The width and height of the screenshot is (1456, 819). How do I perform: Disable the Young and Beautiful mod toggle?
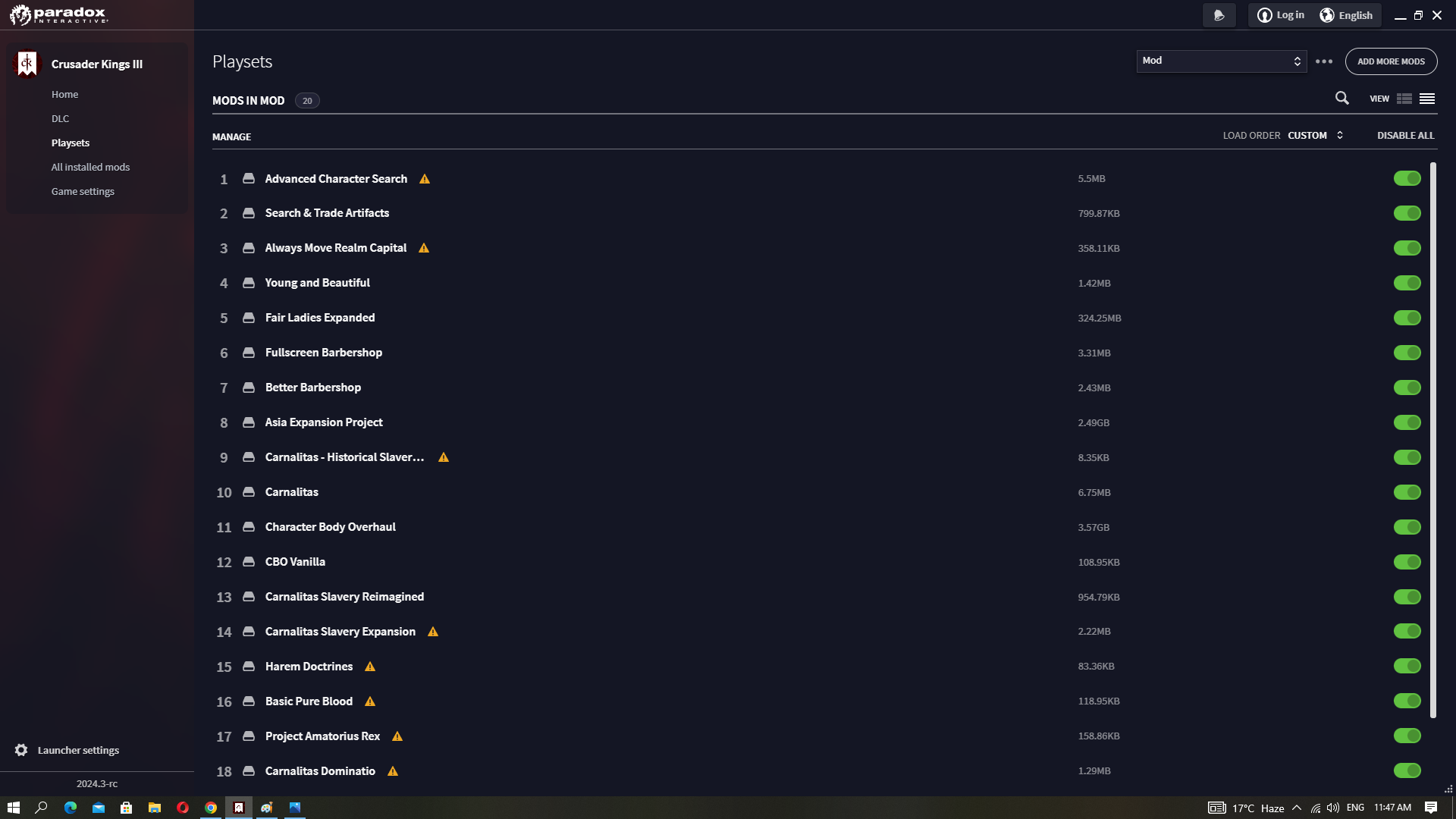[x=1407, y=283]
